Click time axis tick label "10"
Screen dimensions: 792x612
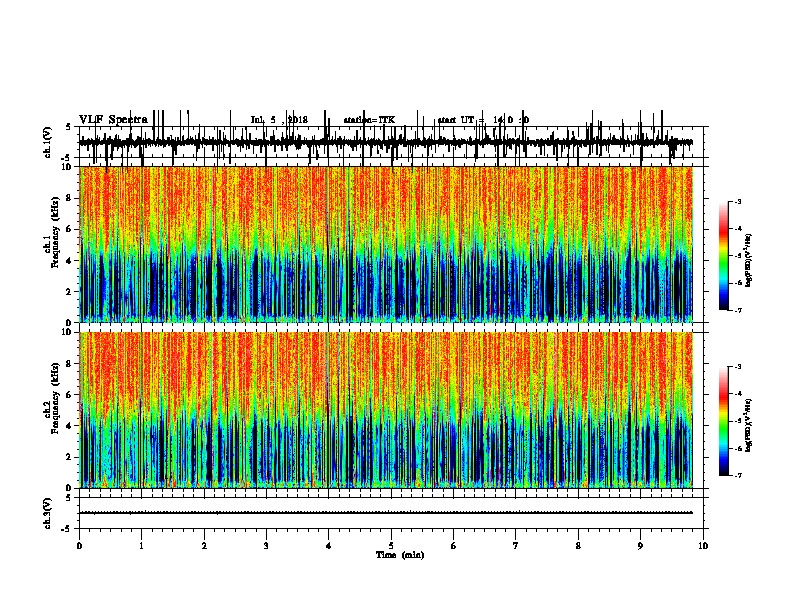(703, 545)
